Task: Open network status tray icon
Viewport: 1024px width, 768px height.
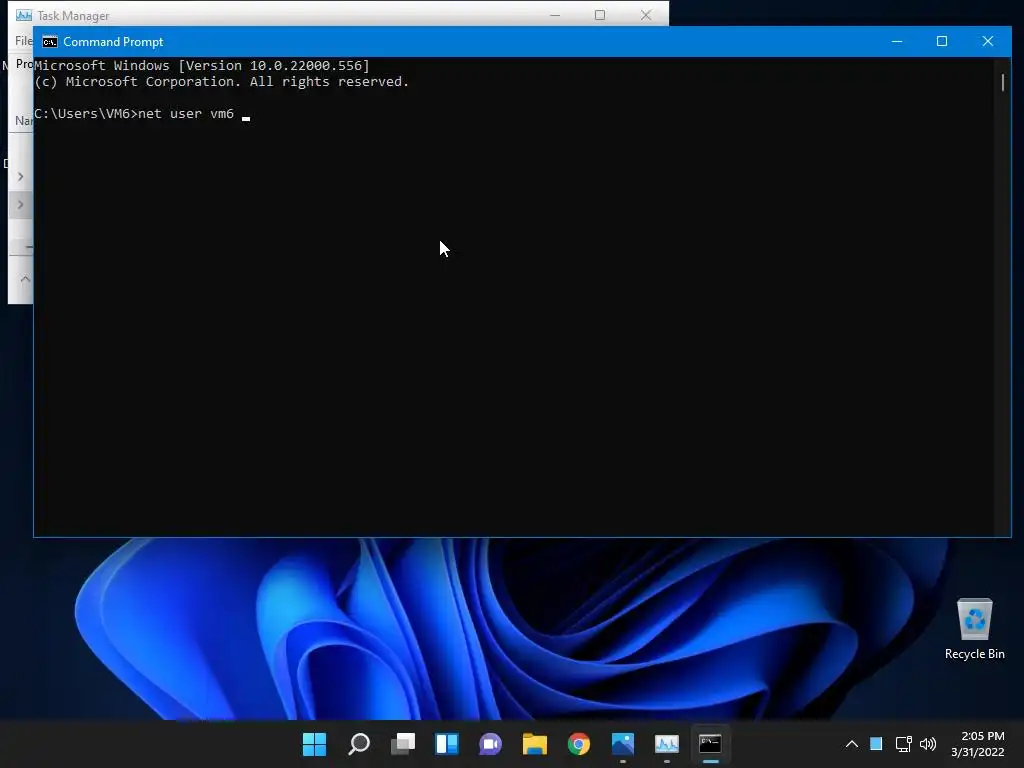Action: tap(903, 744)
